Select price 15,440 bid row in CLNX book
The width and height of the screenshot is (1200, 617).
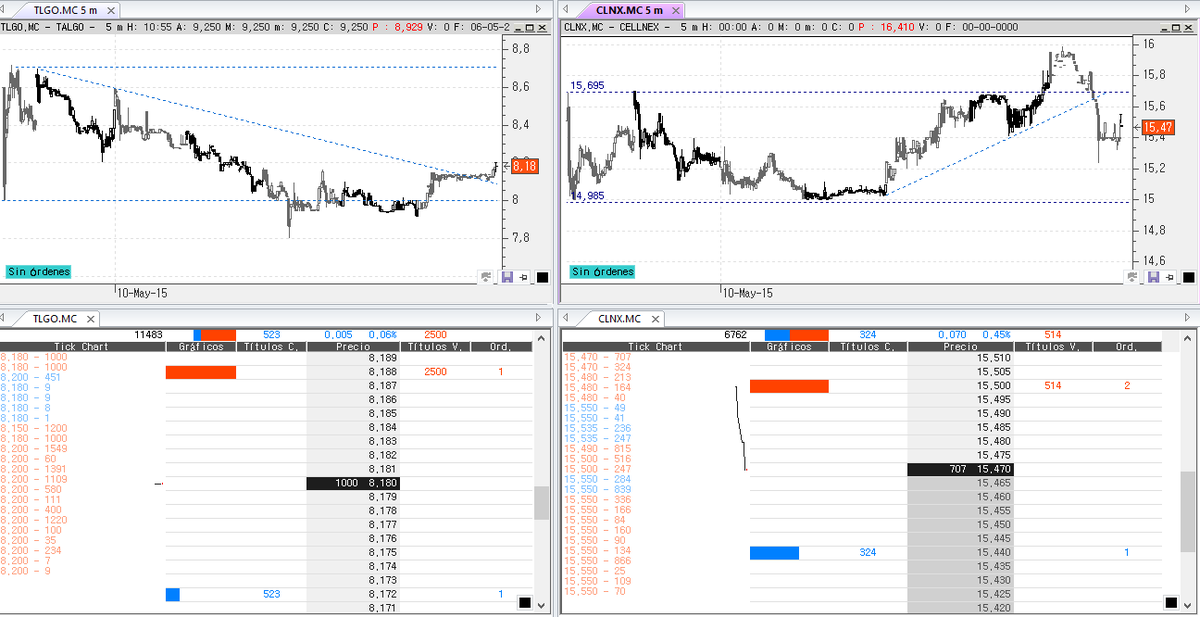click(x=956, y=552)
